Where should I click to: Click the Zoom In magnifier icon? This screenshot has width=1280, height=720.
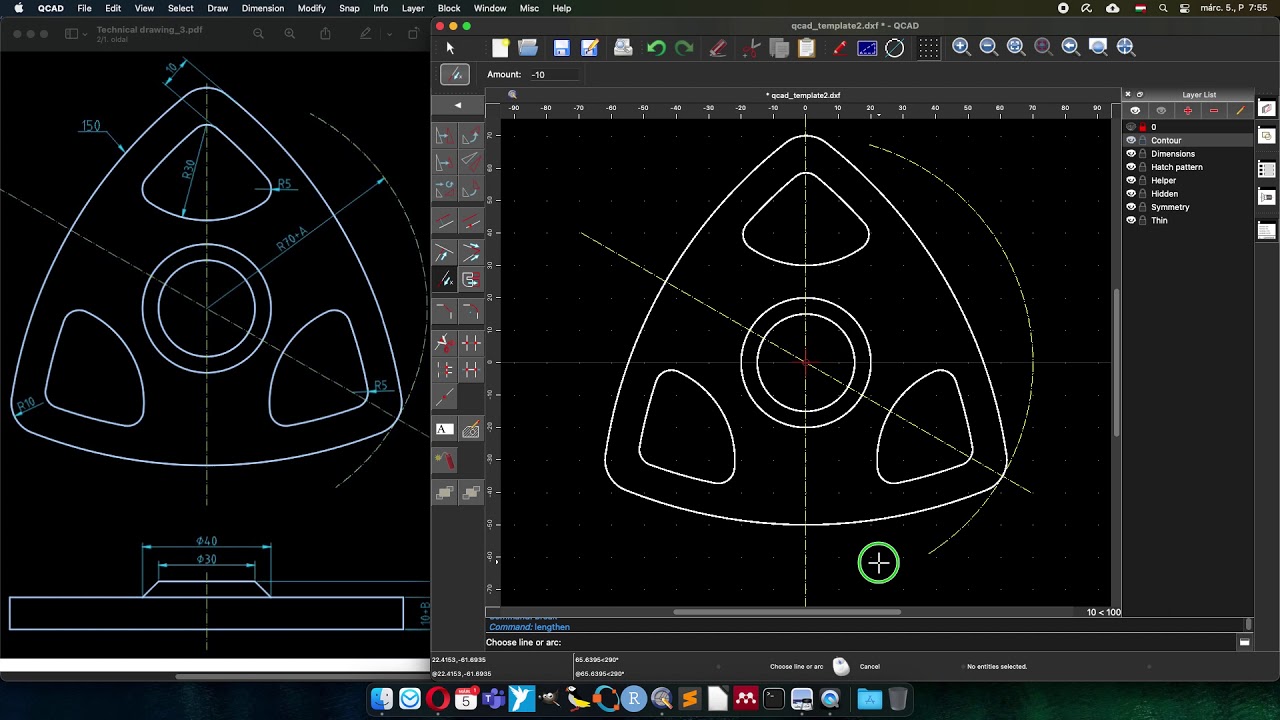point(961,47)
